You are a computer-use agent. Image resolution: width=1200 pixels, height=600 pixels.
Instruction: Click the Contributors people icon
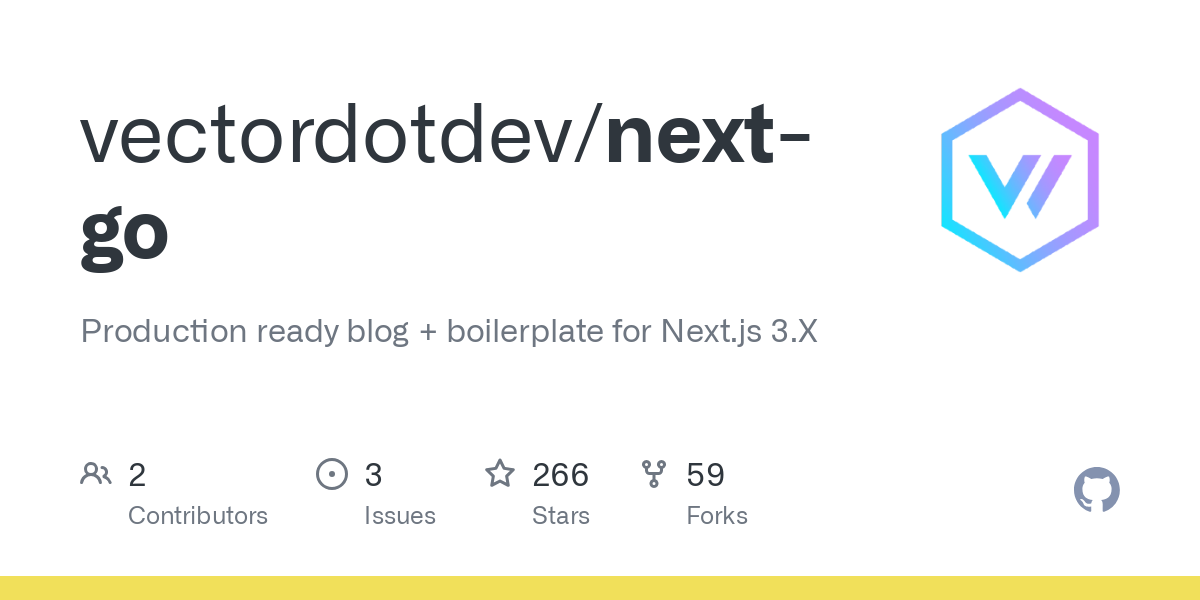coord(96,474)
